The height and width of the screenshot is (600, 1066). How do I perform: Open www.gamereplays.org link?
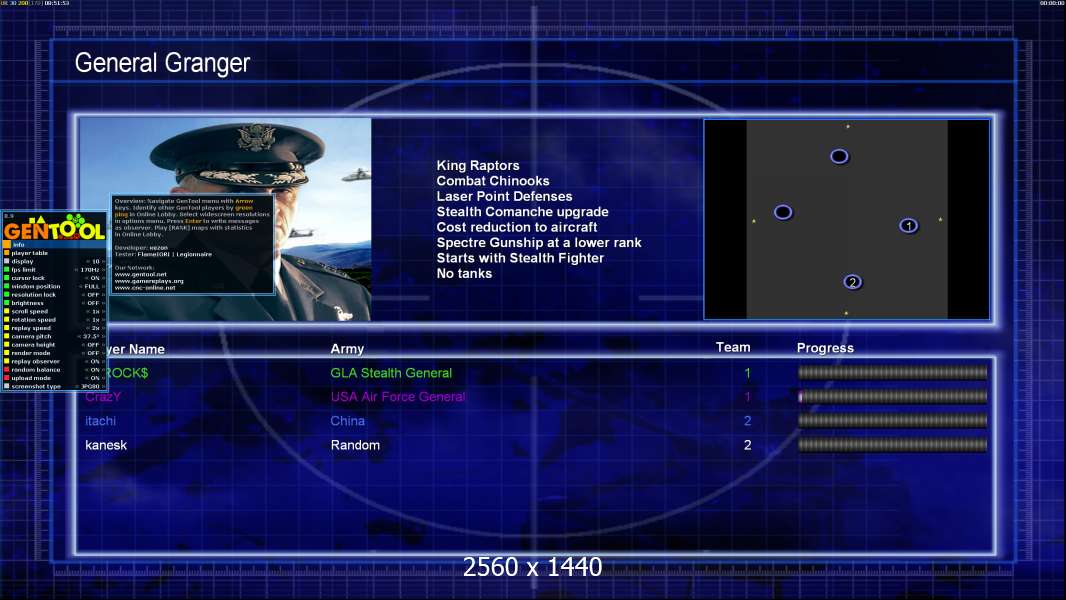point(149,281)
